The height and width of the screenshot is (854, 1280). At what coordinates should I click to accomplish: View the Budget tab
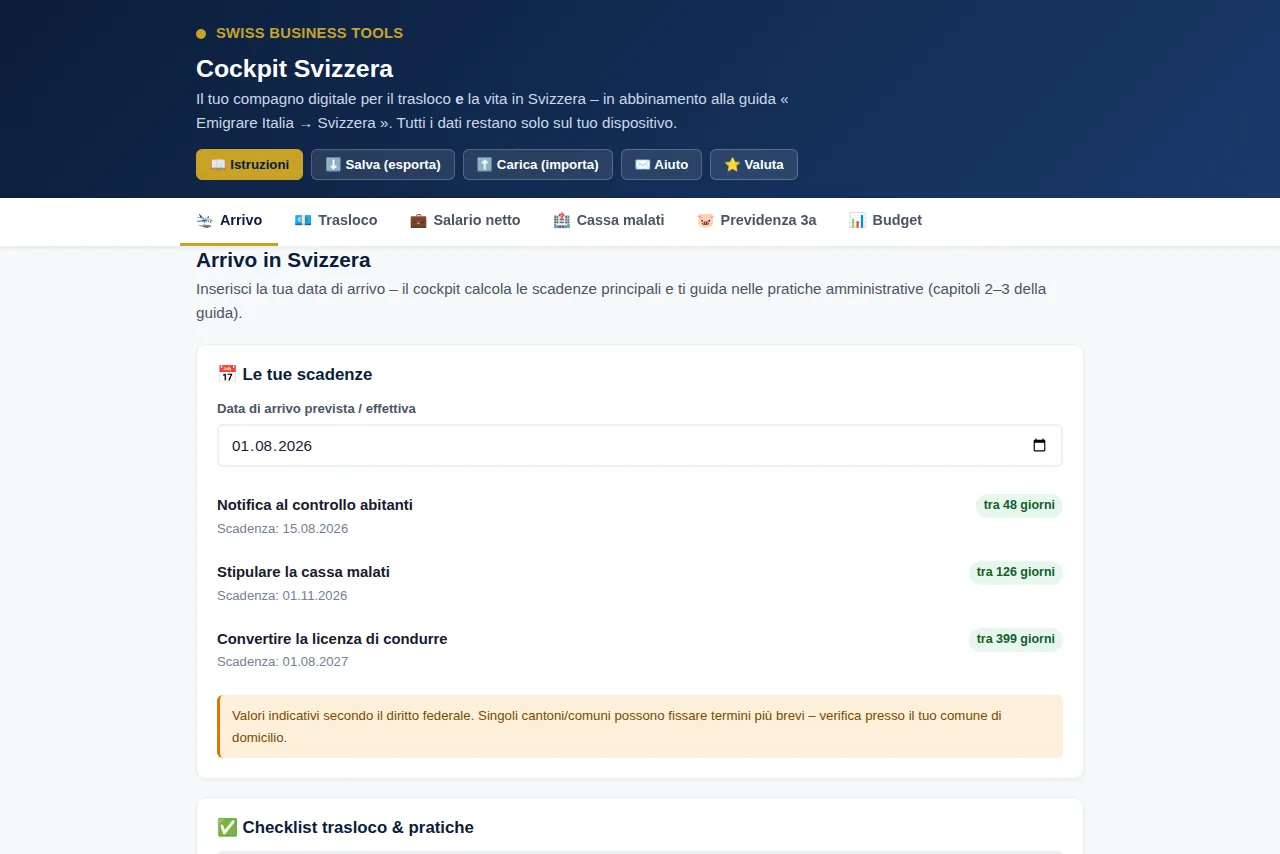(885, 220)
